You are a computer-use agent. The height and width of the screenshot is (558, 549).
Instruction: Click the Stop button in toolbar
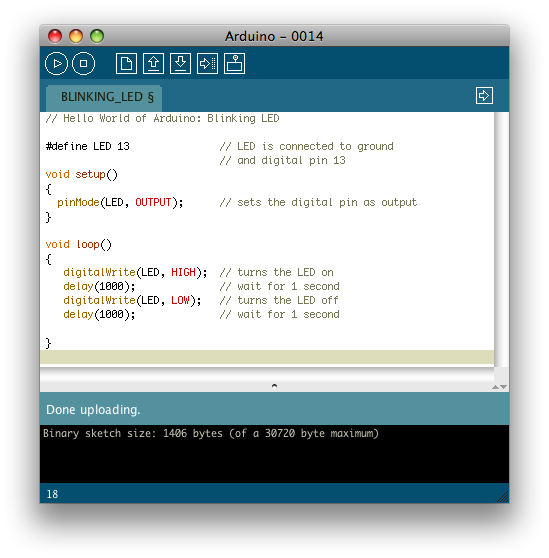[83, 64]
